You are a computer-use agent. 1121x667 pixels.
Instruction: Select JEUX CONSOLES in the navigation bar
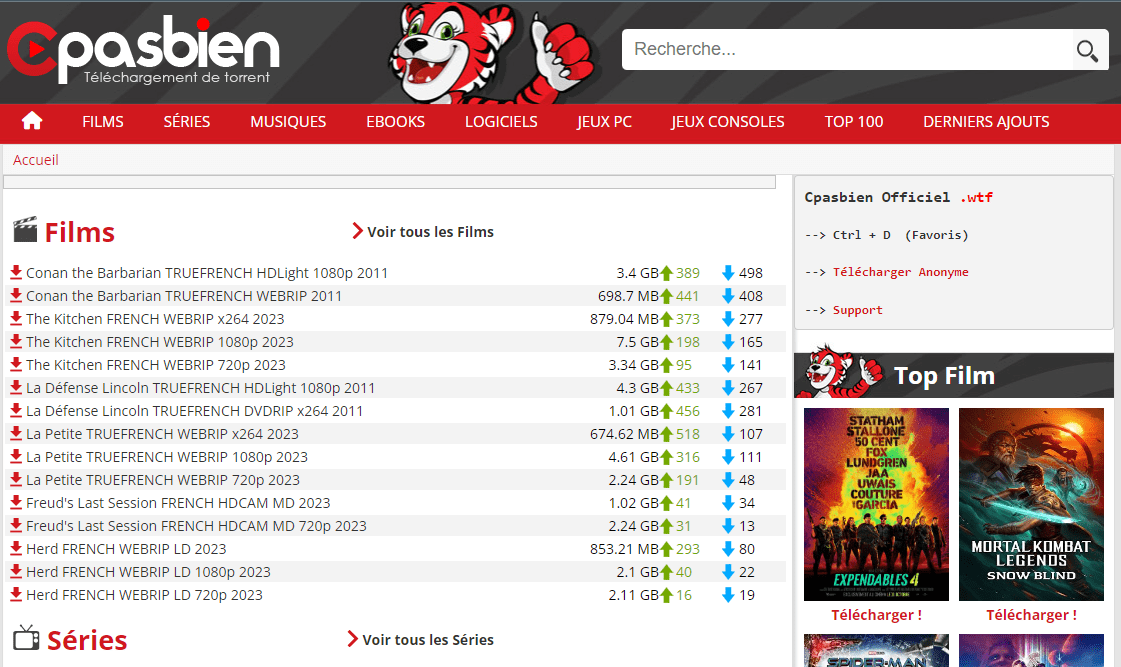pos(727,122)
